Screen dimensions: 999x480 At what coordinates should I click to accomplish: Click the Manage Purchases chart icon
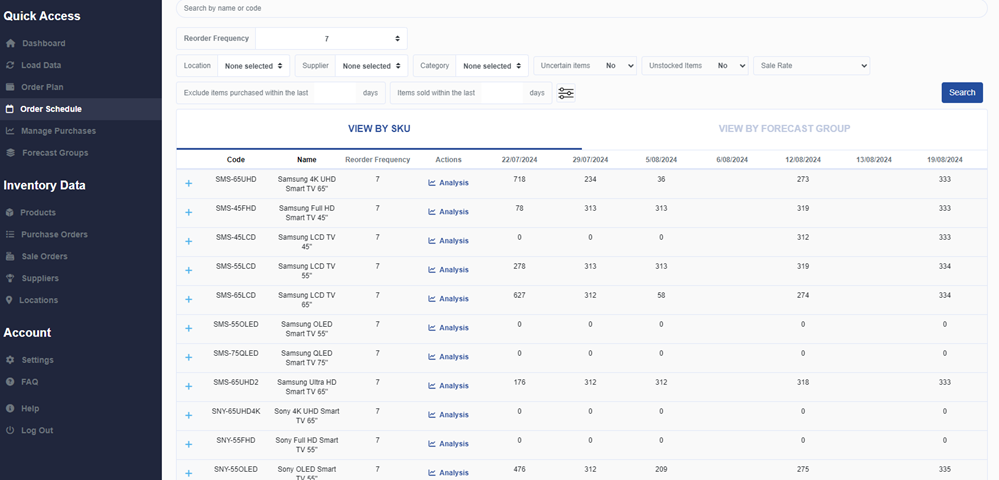10,131
